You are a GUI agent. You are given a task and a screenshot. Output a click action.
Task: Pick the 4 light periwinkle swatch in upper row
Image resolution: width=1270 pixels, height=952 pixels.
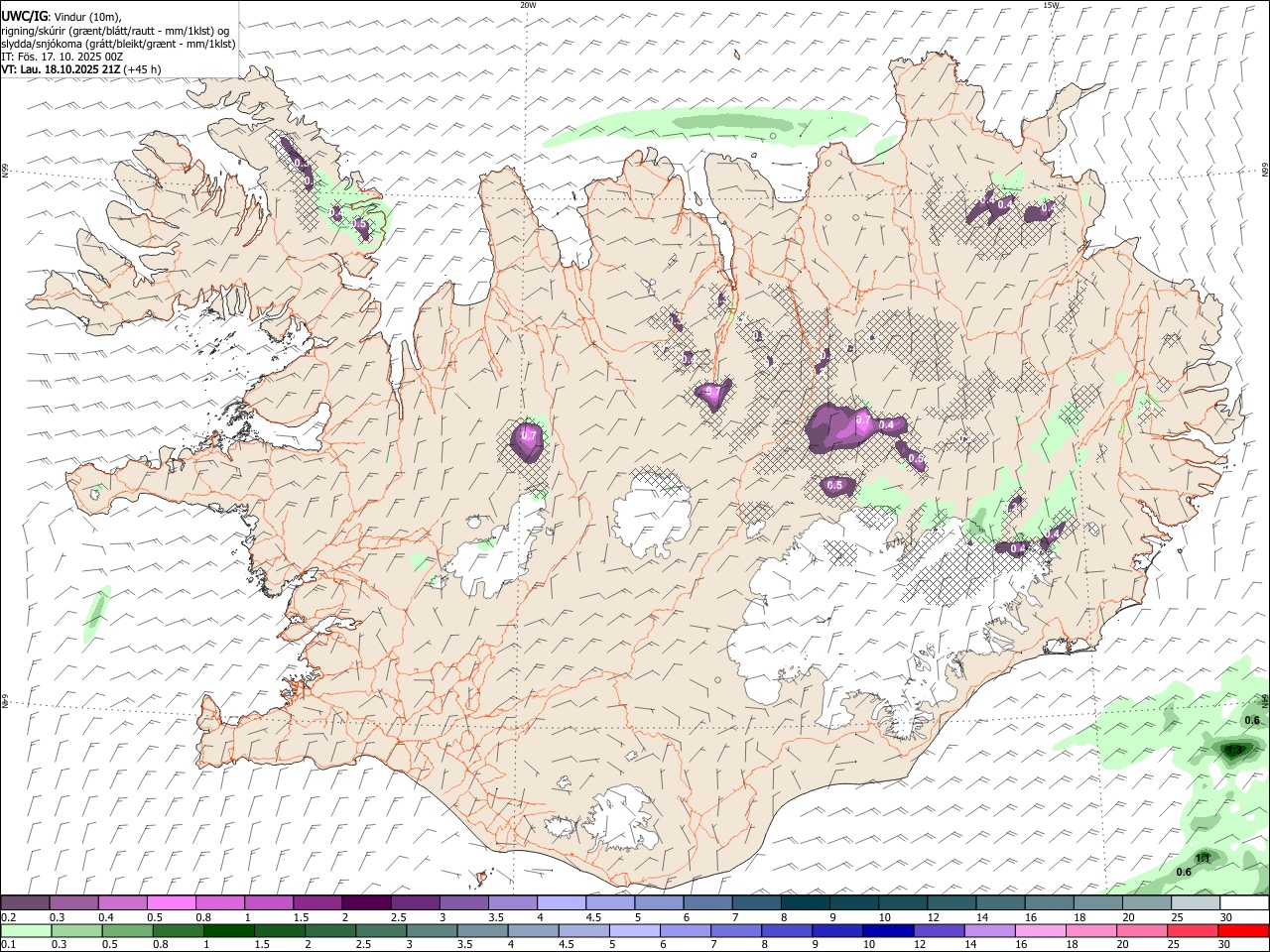tap(562, 903)
